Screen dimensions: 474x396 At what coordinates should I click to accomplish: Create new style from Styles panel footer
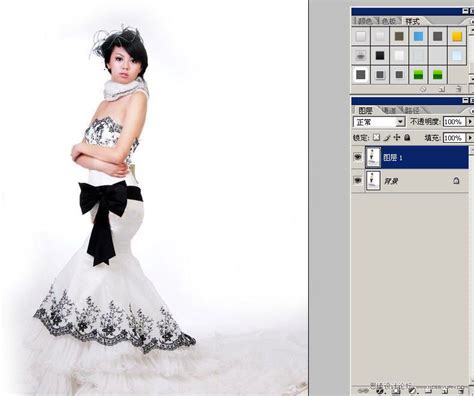click(x=442, y=89)
